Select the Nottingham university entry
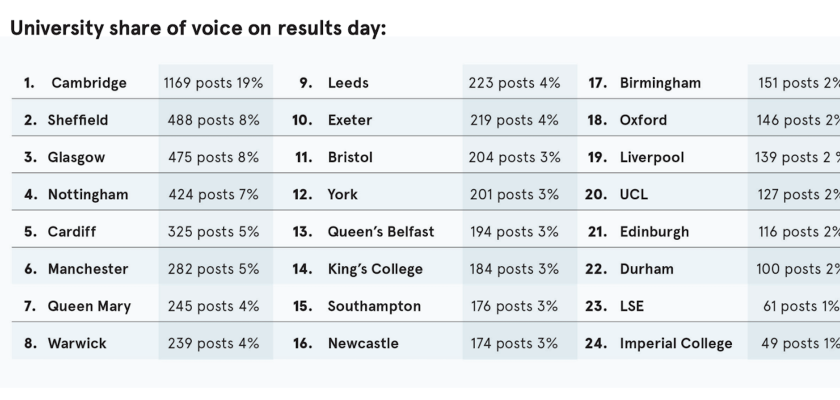 (x=88, y=194)
